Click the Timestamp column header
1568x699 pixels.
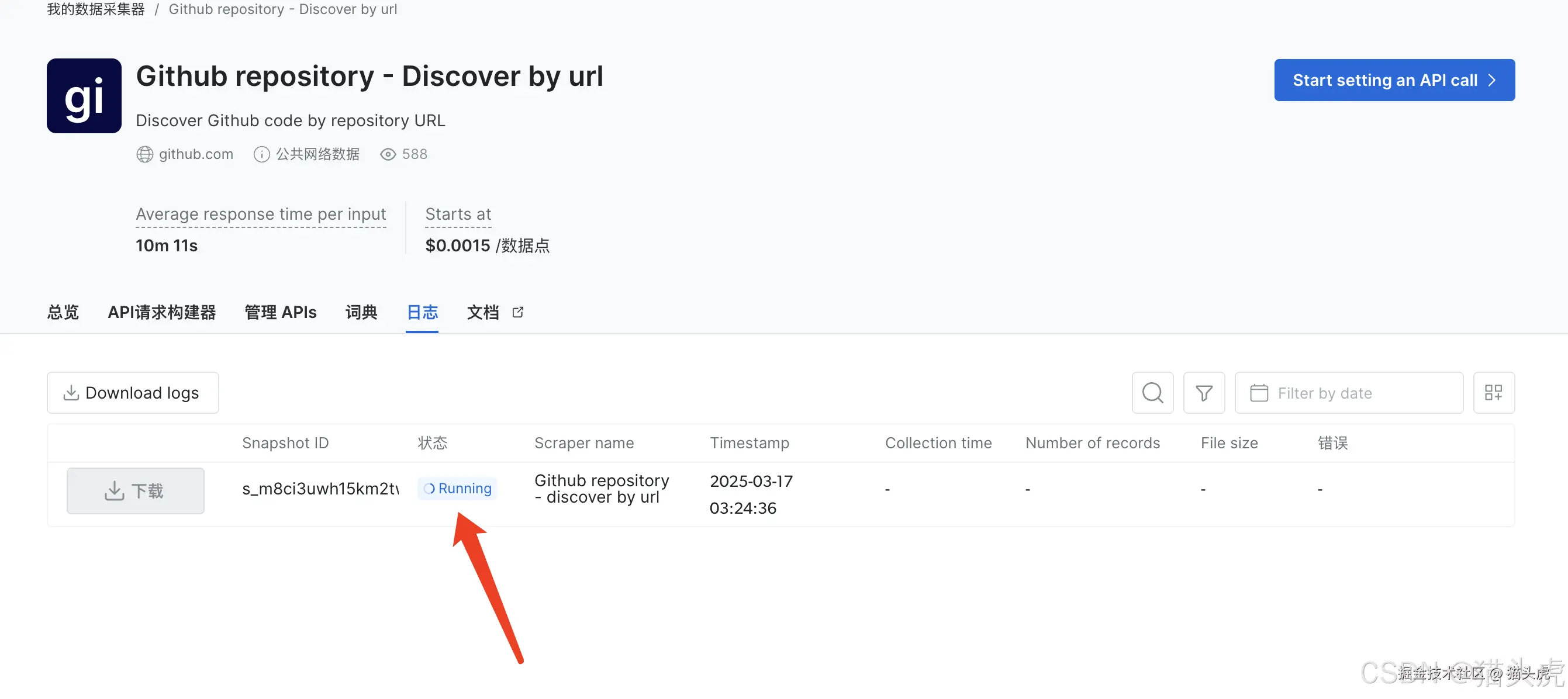[749, 443]
